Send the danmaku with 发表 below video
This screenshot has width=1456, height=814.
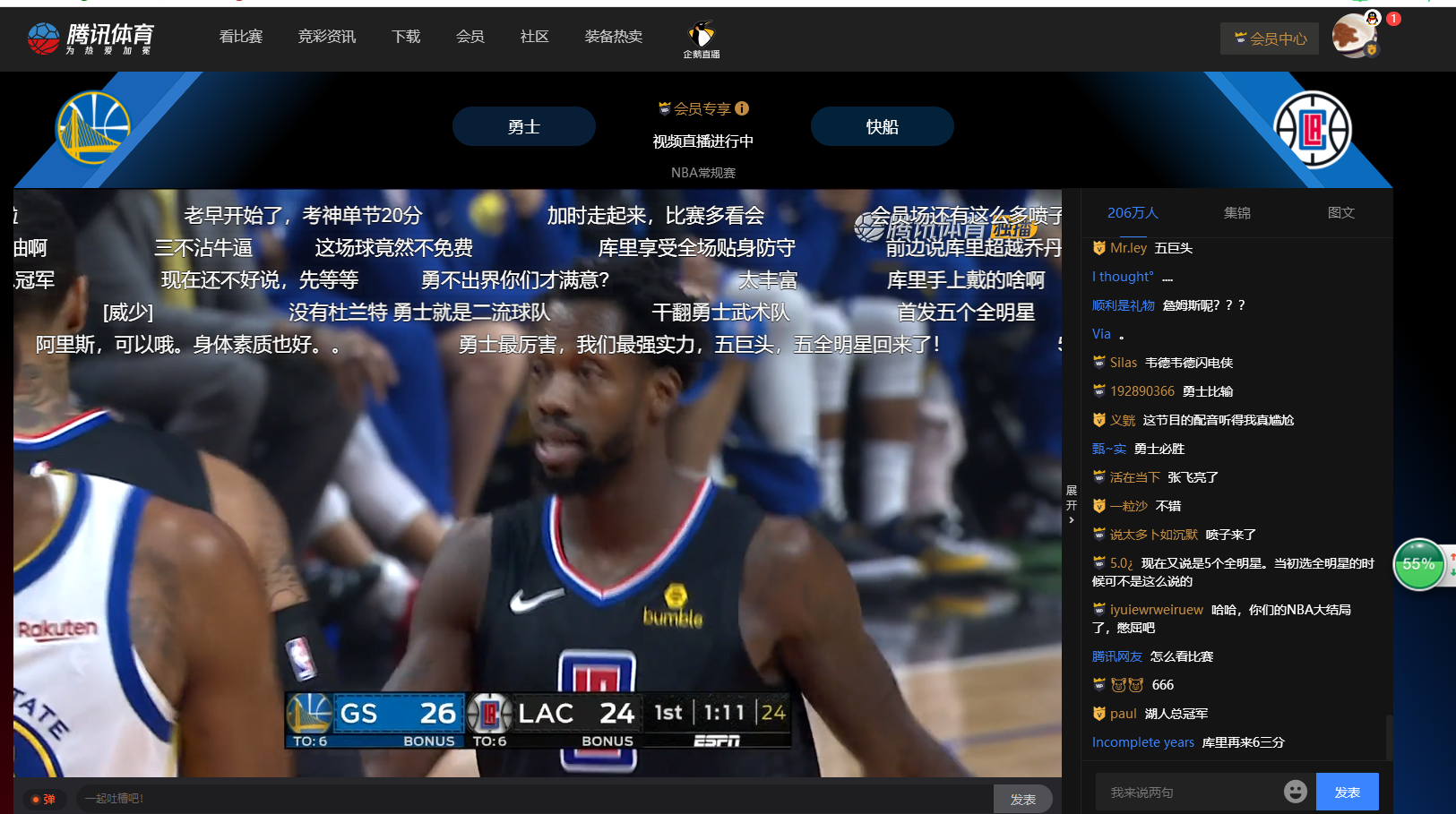pos(1023,799)
